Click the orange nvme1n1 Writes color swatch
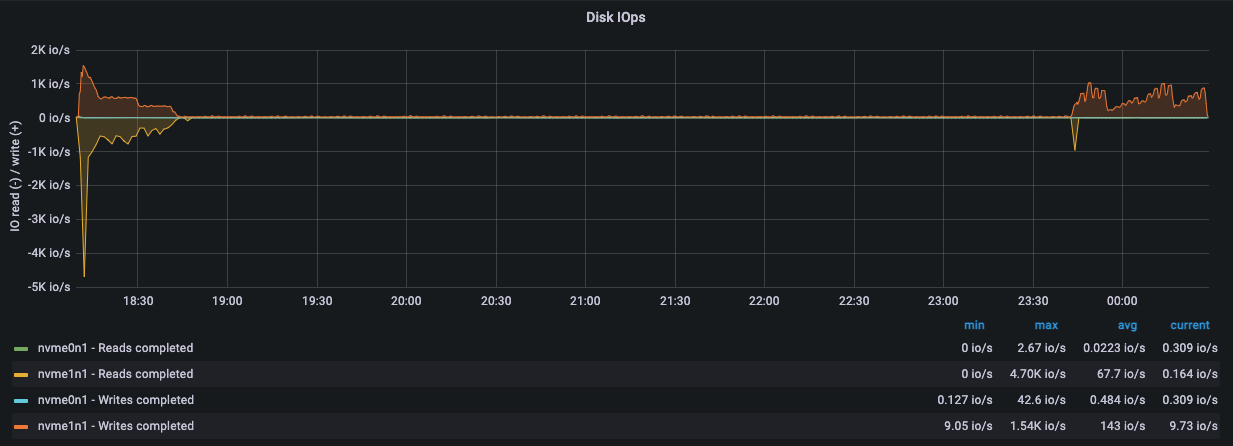Screen dimensions: 1233x446 click(20, 426)
